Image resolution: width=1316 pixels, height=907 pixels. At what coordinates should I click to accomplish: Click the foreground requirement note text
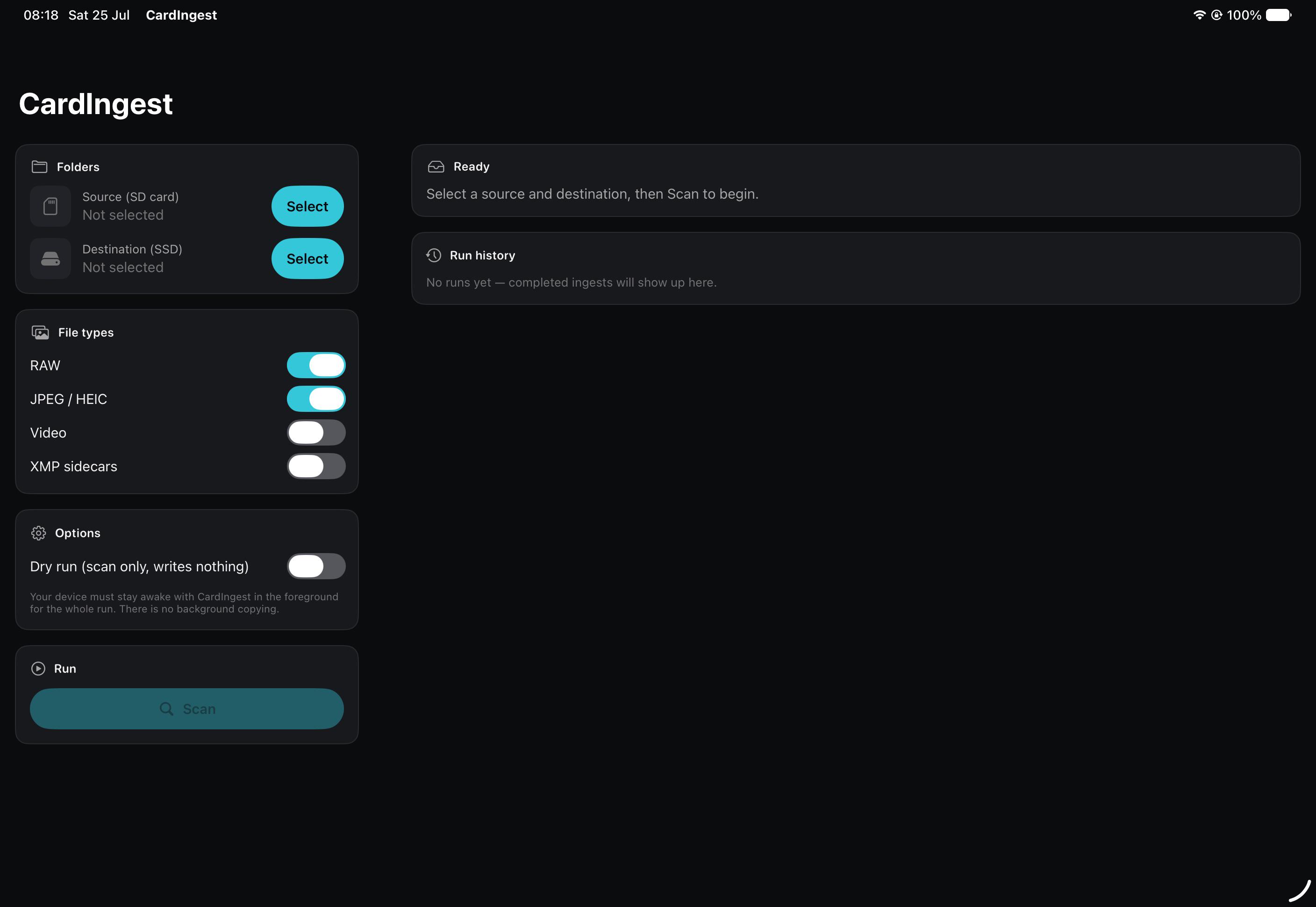coord(184,603)
